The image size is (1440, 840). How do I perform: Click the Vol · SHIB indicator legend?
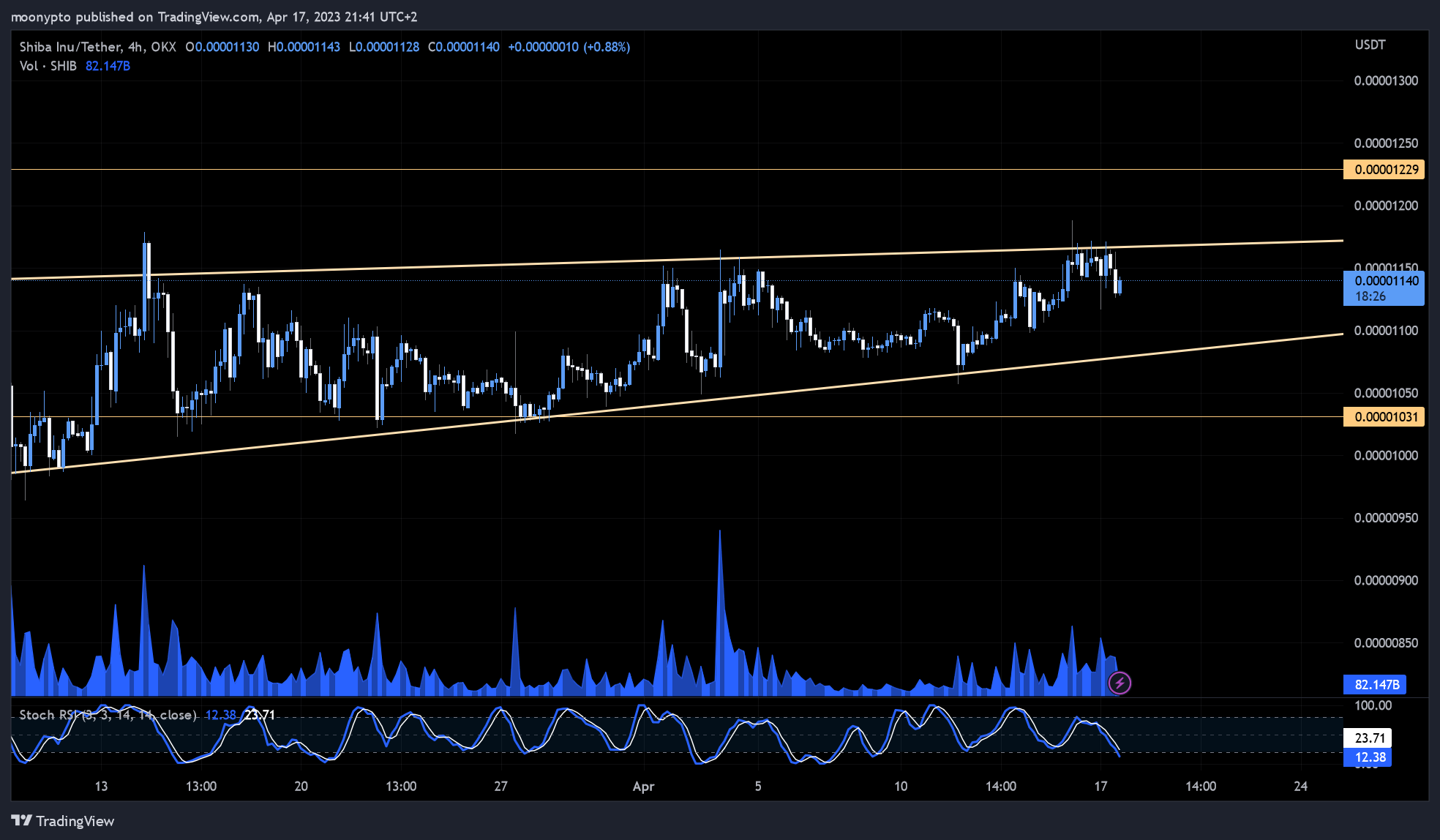(48, 66)
